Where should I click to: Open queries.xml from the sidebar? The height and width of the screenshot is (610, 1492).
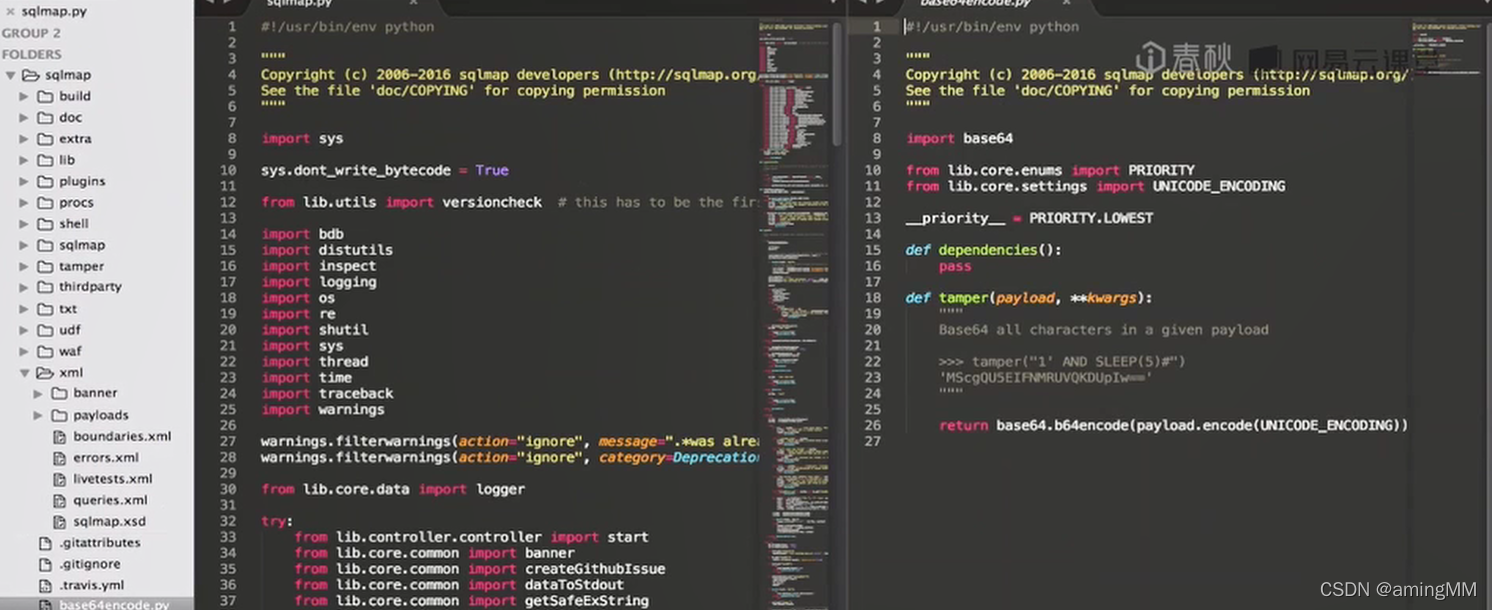110,500
